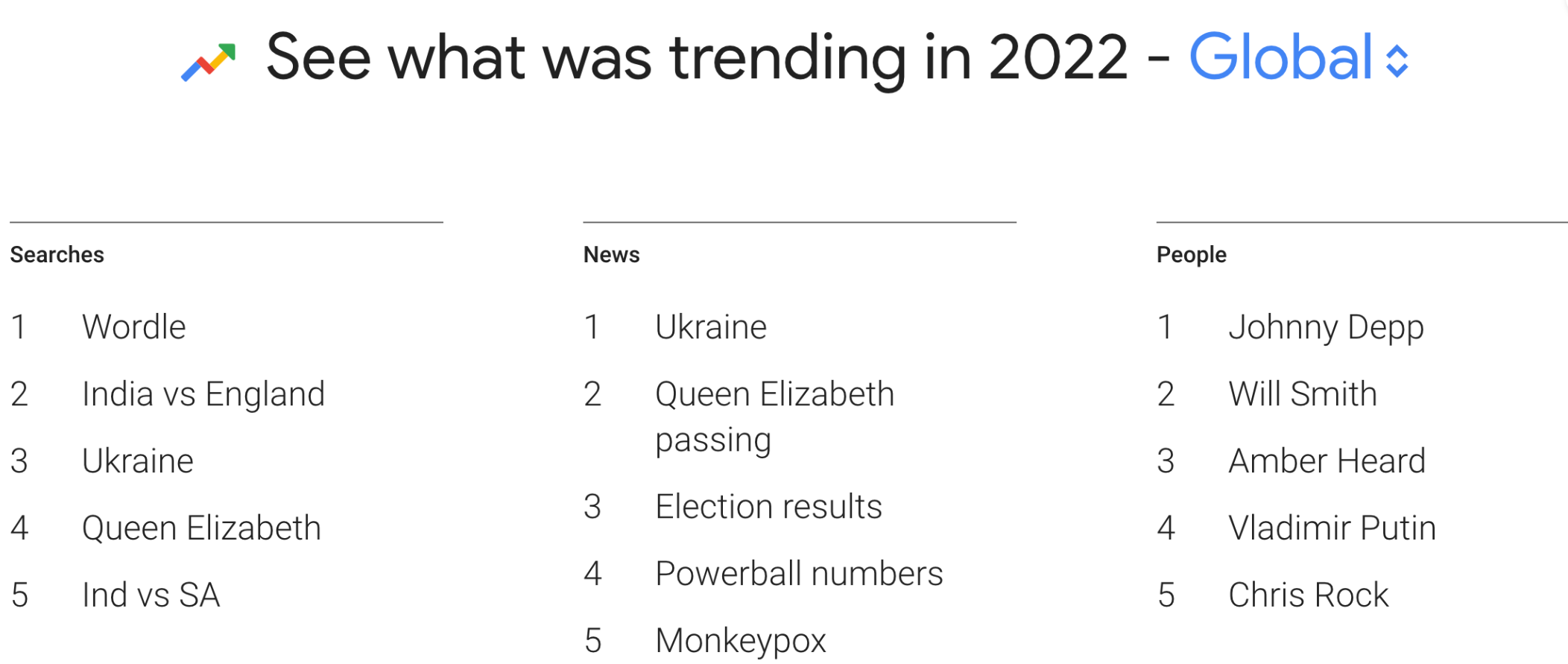Screen dimensions: 1568x664
Task: Click Chris Rock in People list
Action: pos(1309,595)
